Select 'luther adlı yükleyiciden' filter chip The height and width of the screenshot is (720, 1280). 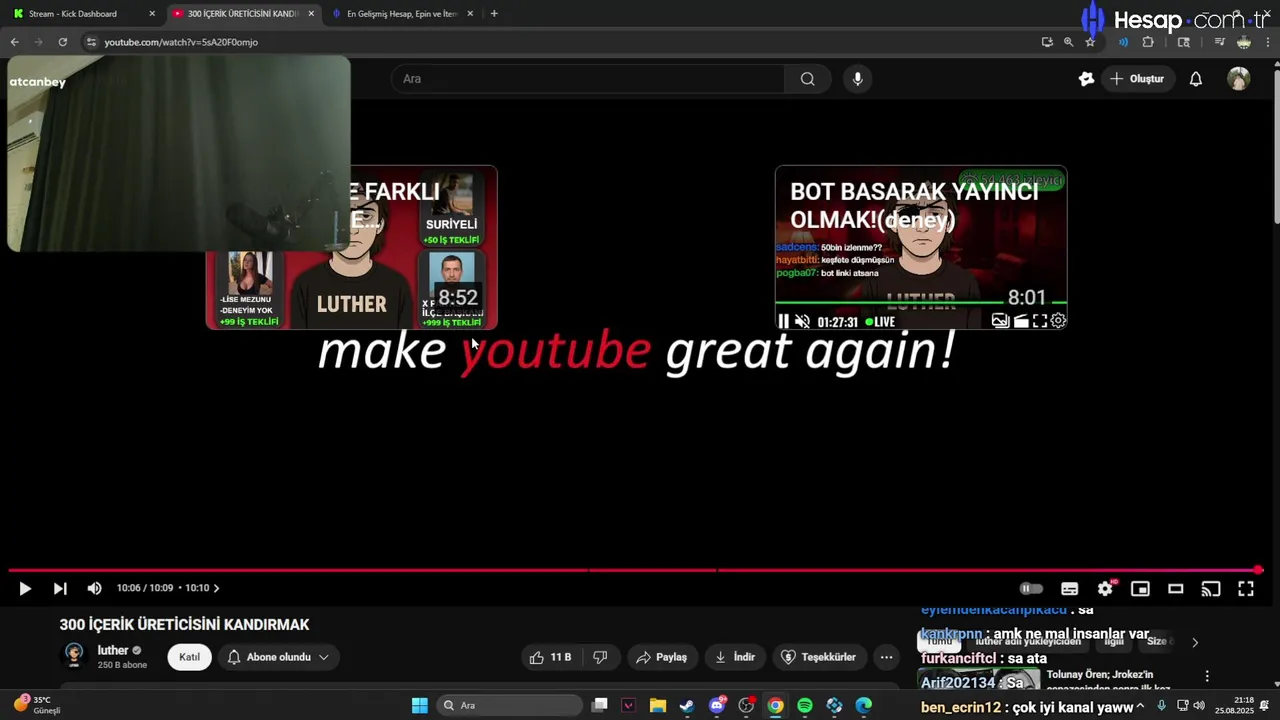click(x=1028, y=641)
